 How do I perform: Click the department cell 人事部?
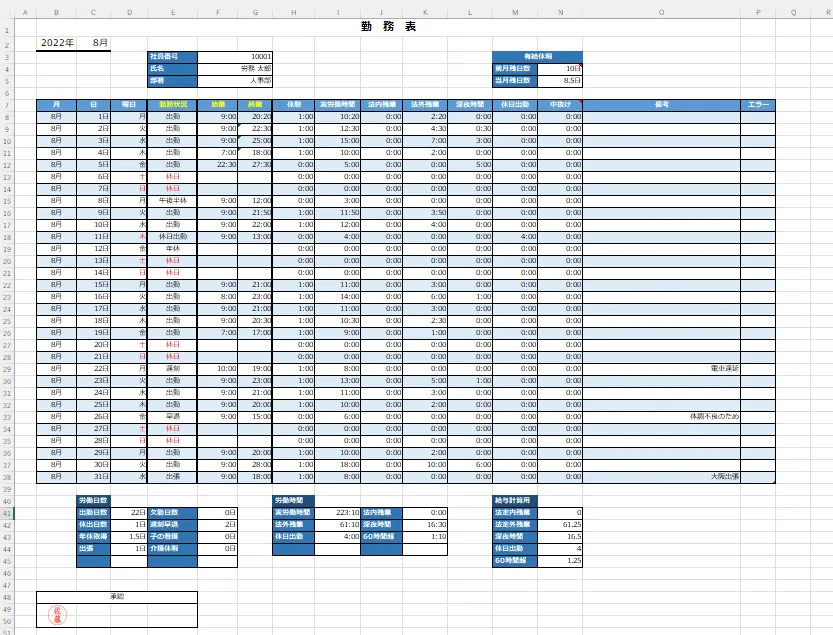(235, 81)
